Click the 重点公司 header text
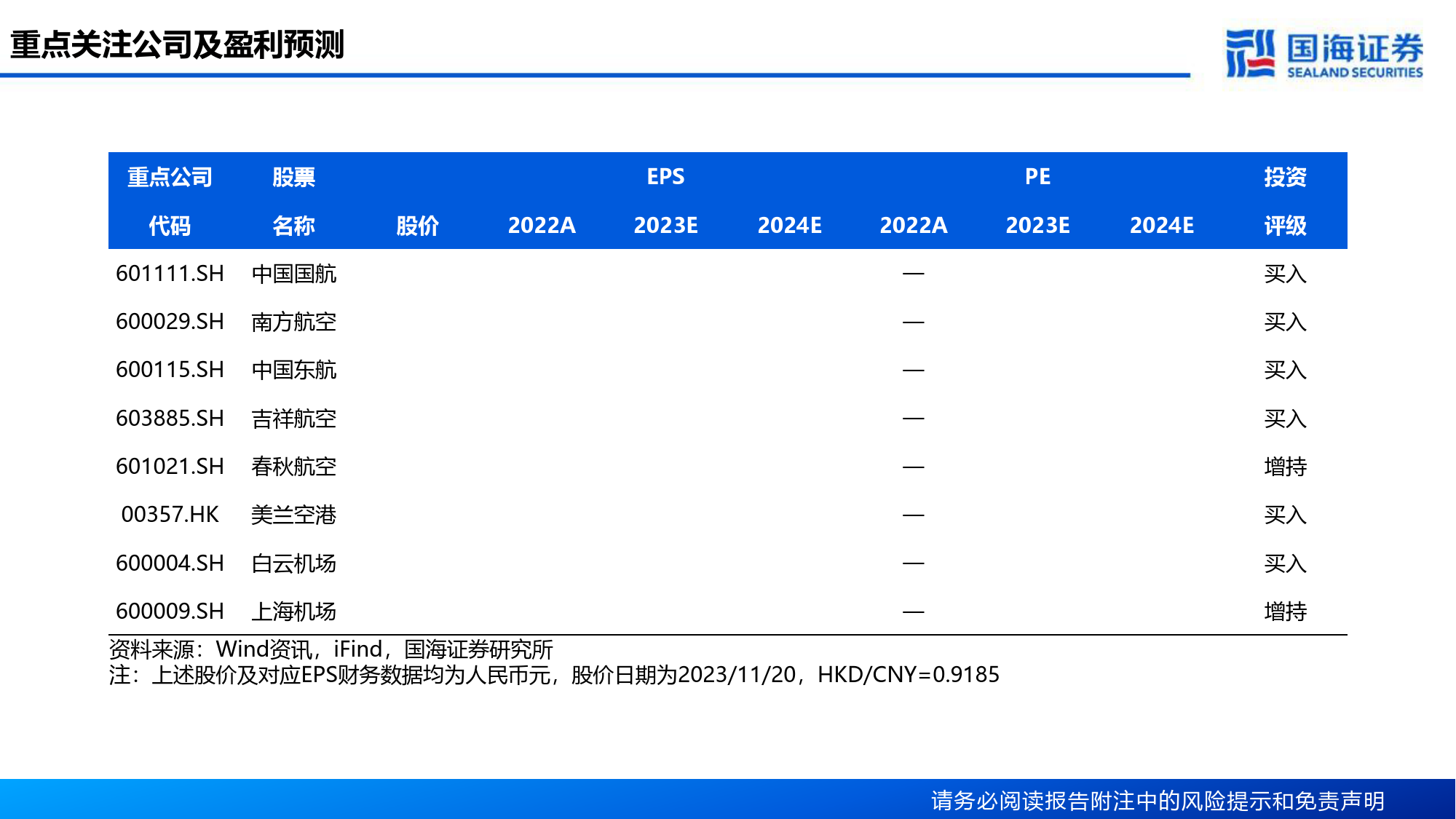Viewport: 1456px width, 819px height. tap(170, 177)
